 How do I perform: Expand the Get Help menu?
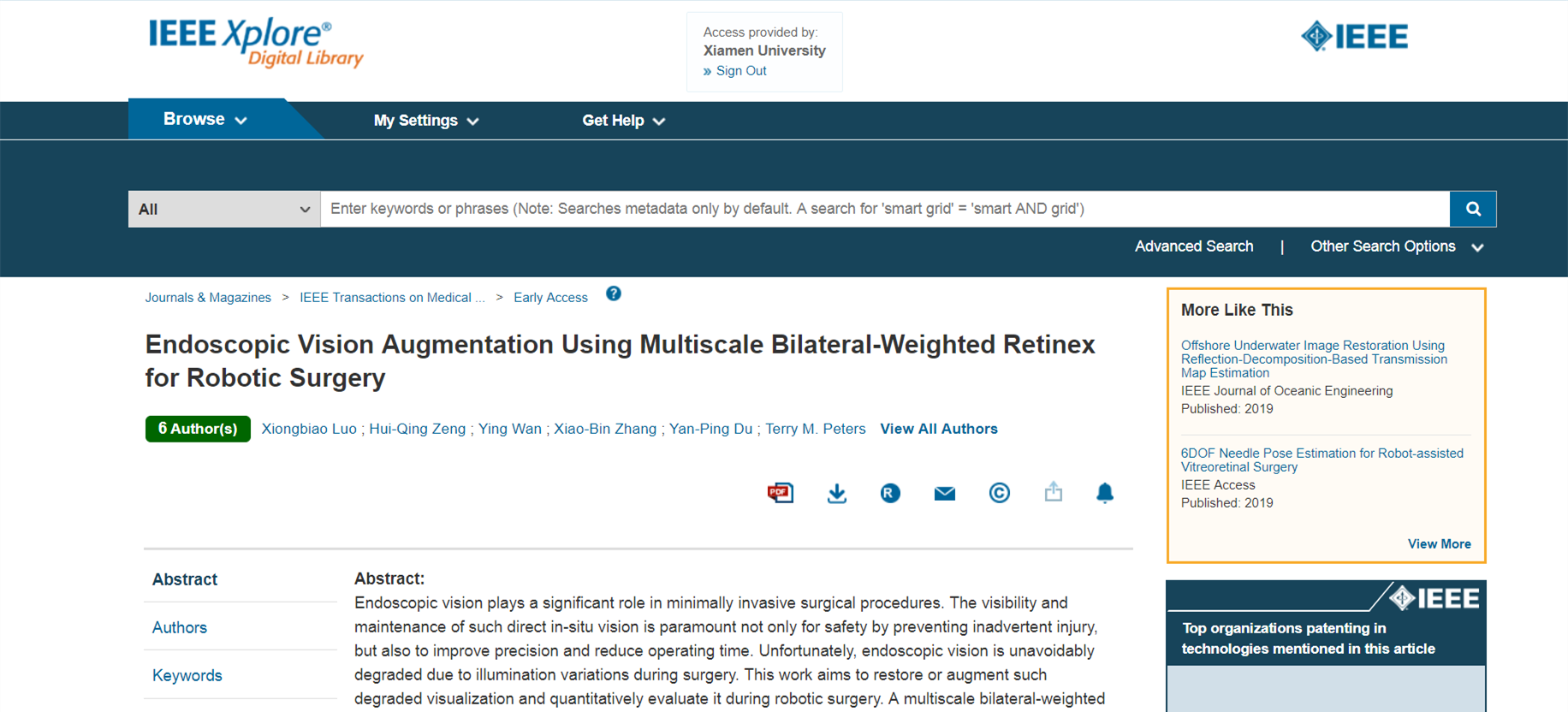(623, 121)
